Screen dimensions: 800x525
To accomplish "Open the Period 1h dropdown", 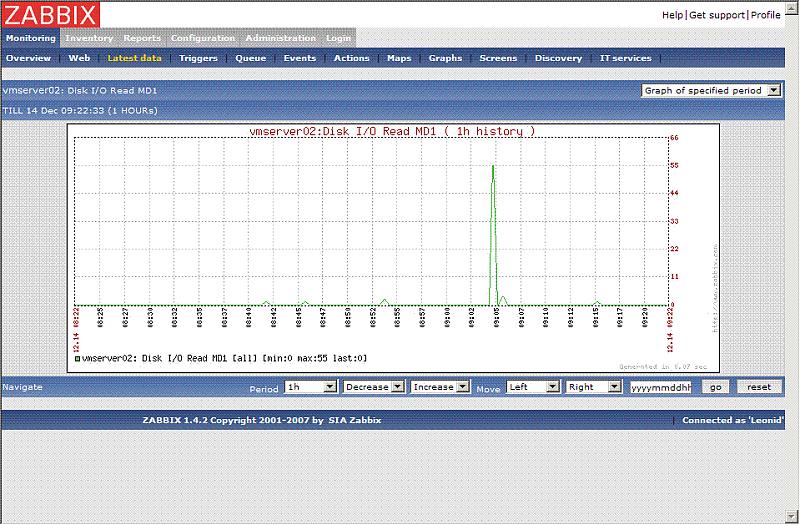I will click(x=311, y=387).
